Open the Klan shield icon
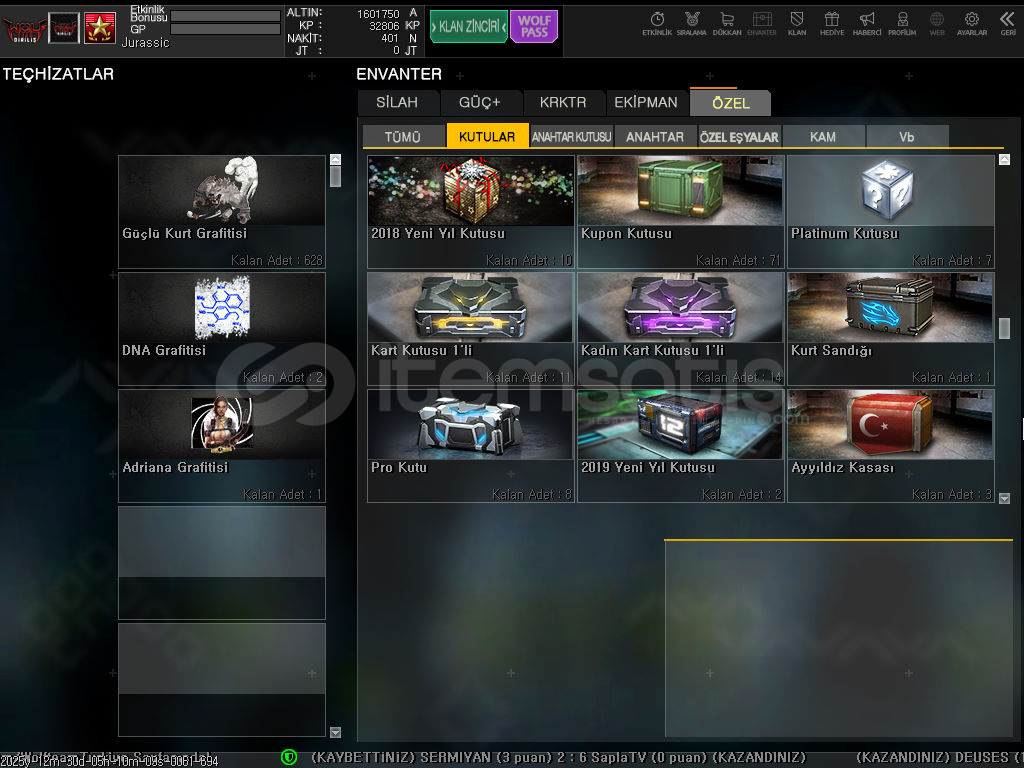Image resolution: width=1024 pixels, height=768 pixels. (797, 24)
